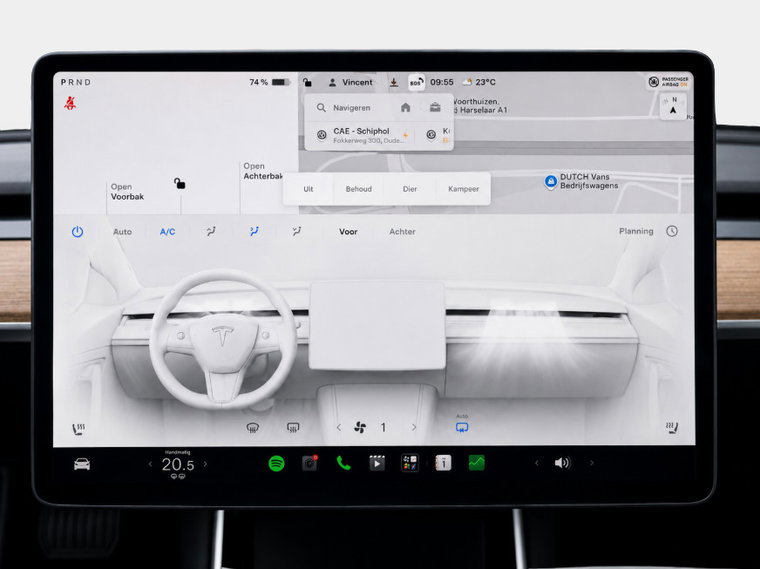Tap the unlock padlock icon above the car

point(179,183)
